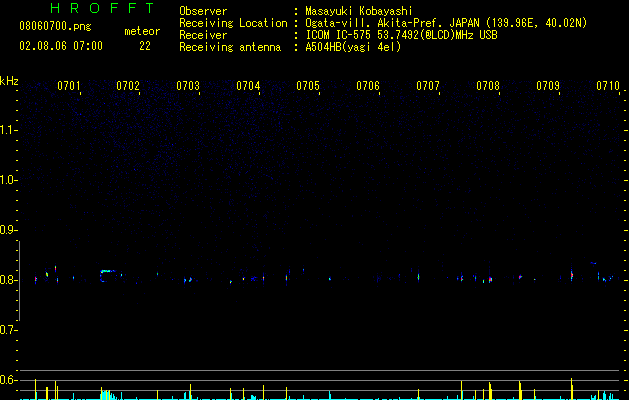Image resolution: width=629 pixels, height=400 pixels.
Task: Click the 0.7 frequency axis label
Action: (7, 330)
